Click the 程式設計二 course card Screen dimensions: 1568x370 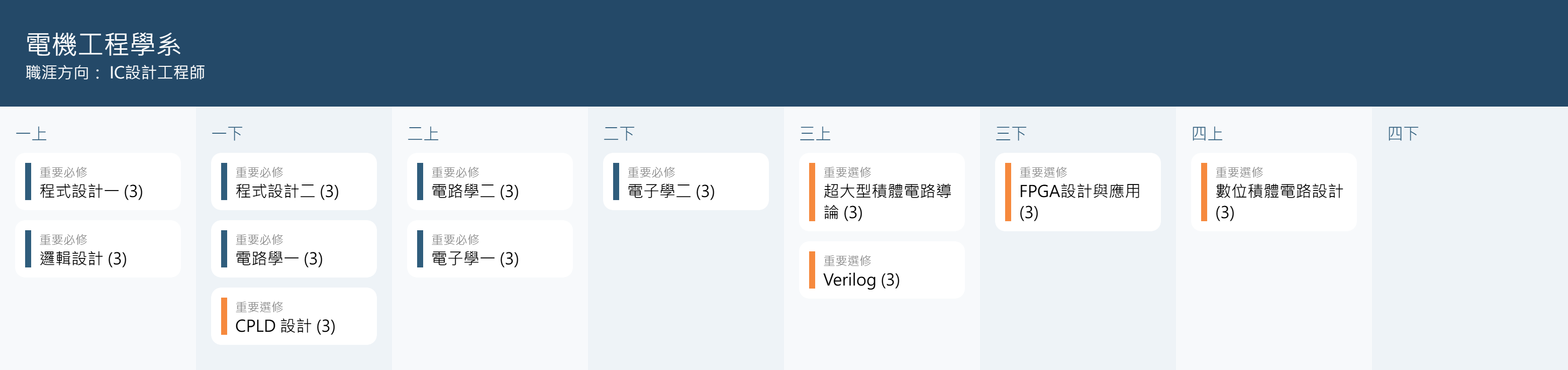click(x=293, y=182)
